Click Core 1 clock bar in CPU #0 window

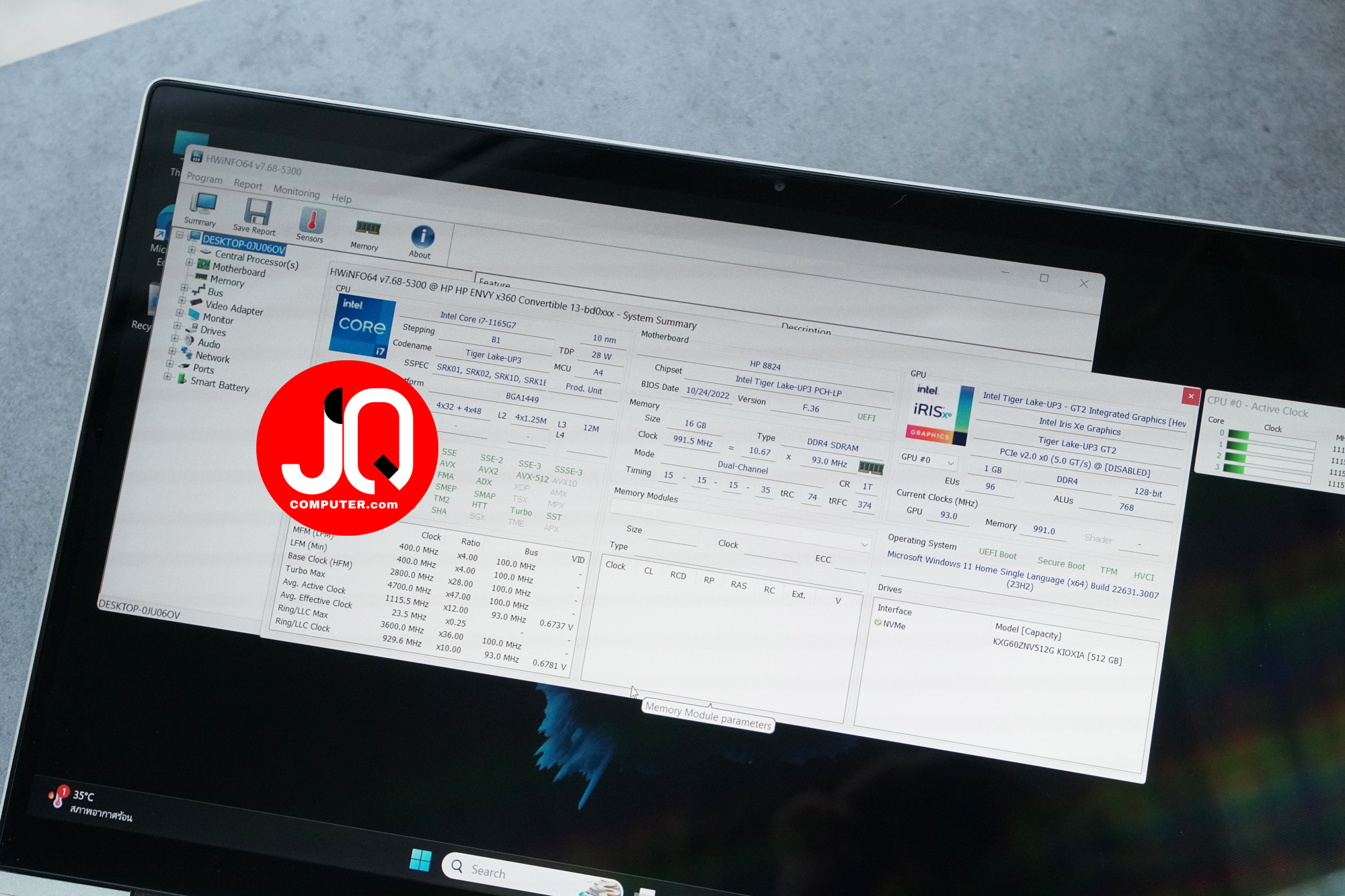click(1269, 451)
